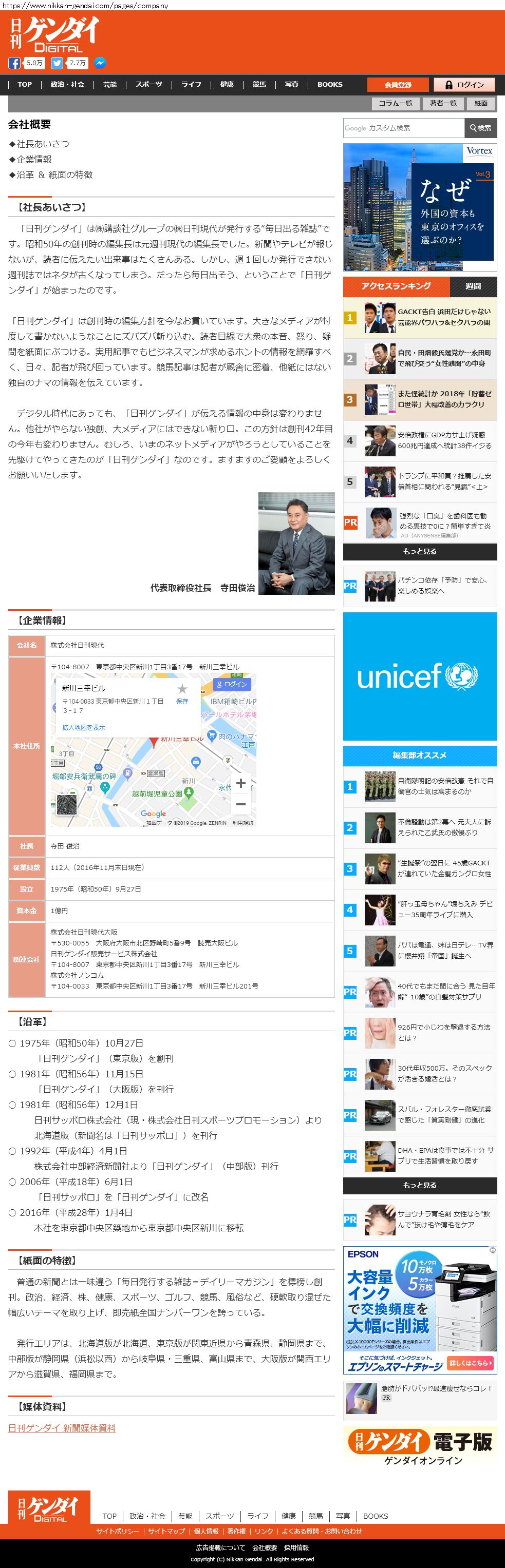
Task: Sign in via the map ログイン button
Action: [x=232, y=684]
